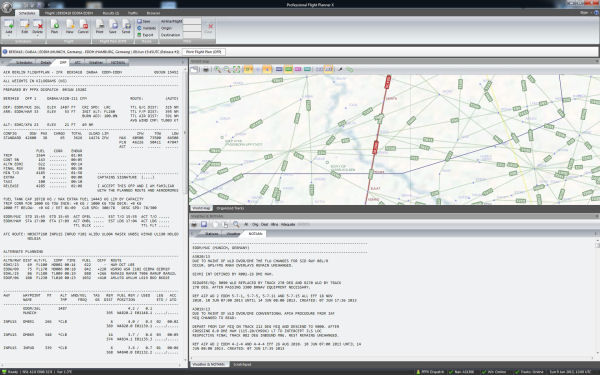Toggle the magenta airway label layer button
The image size is (600, 375).
coord(298,69)
